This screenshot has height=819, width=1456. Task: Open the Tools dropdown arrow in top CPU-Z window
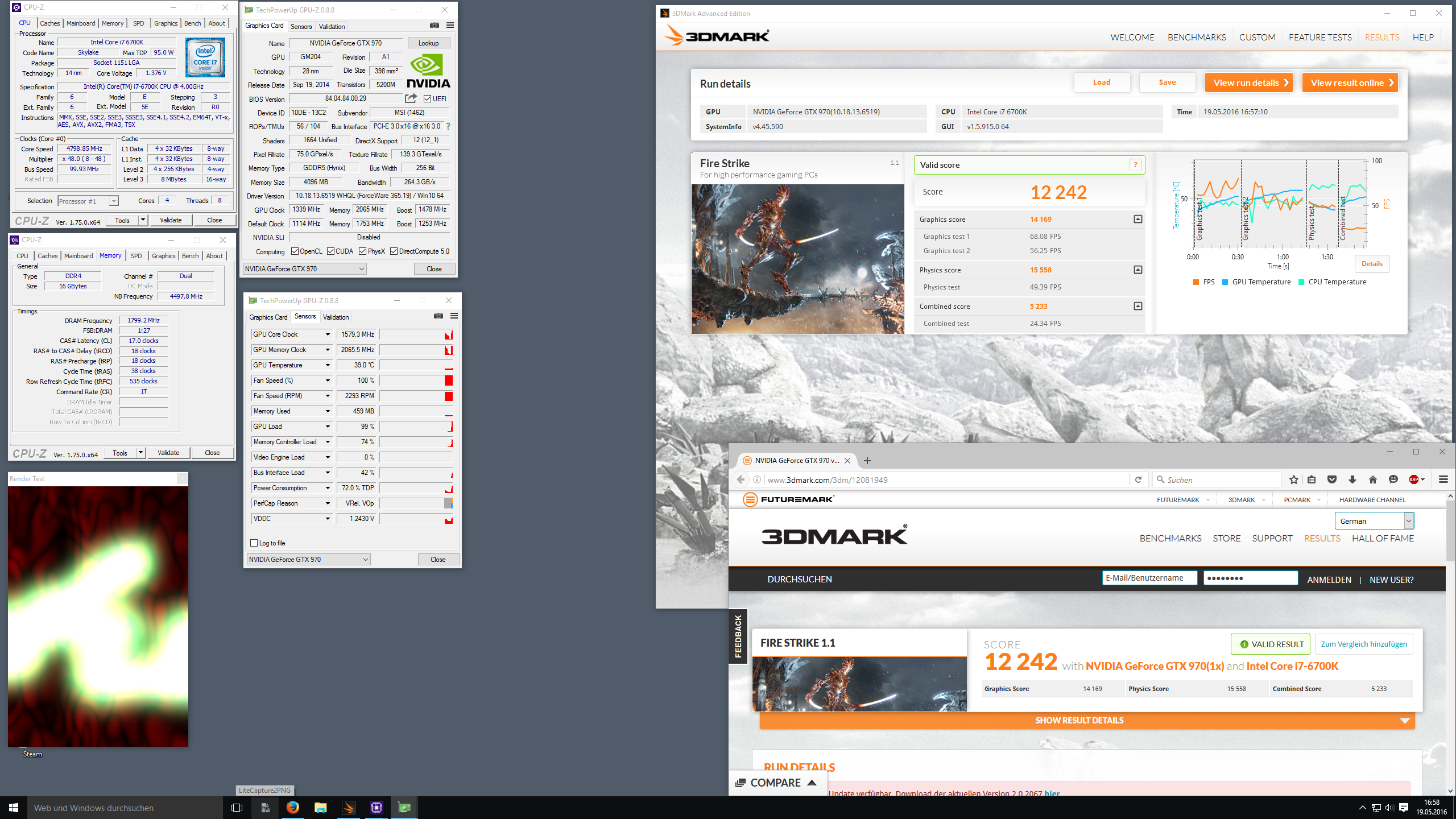(x=143, y=220)
